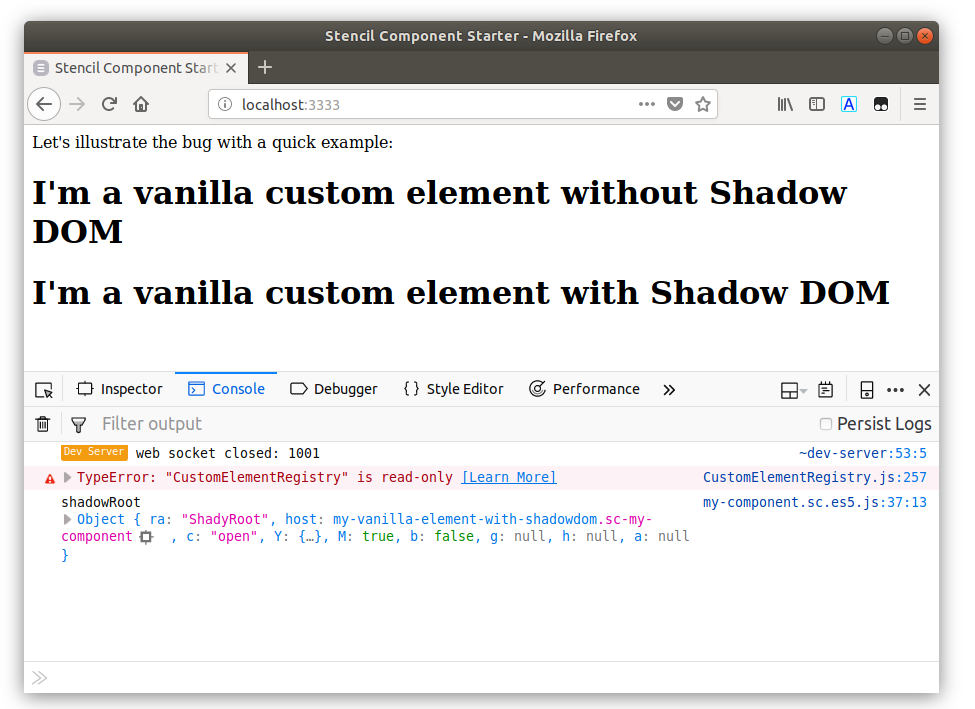Close the Stencil Component Starter tab

(231, 68)
